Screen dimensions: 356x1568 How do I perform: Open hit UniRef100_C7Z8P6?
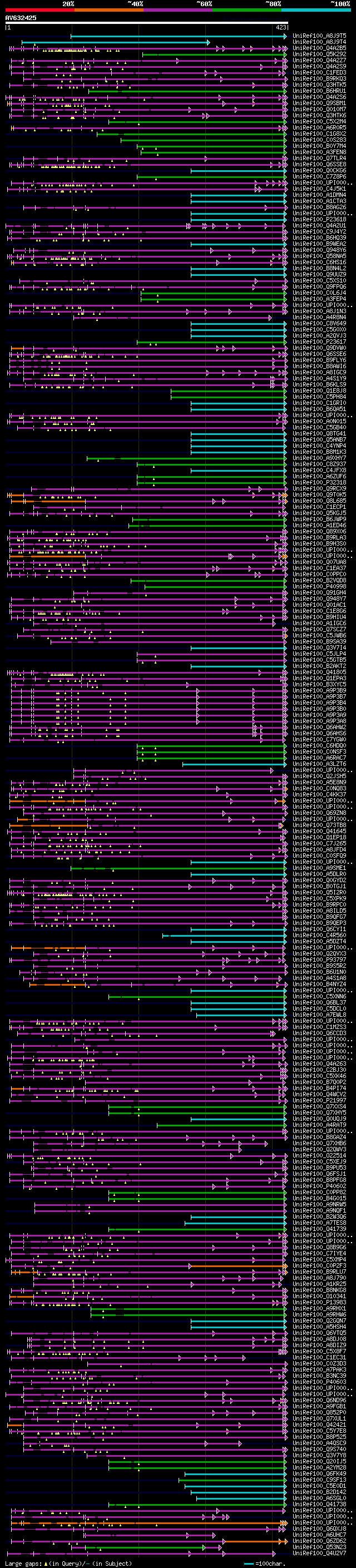319,176
